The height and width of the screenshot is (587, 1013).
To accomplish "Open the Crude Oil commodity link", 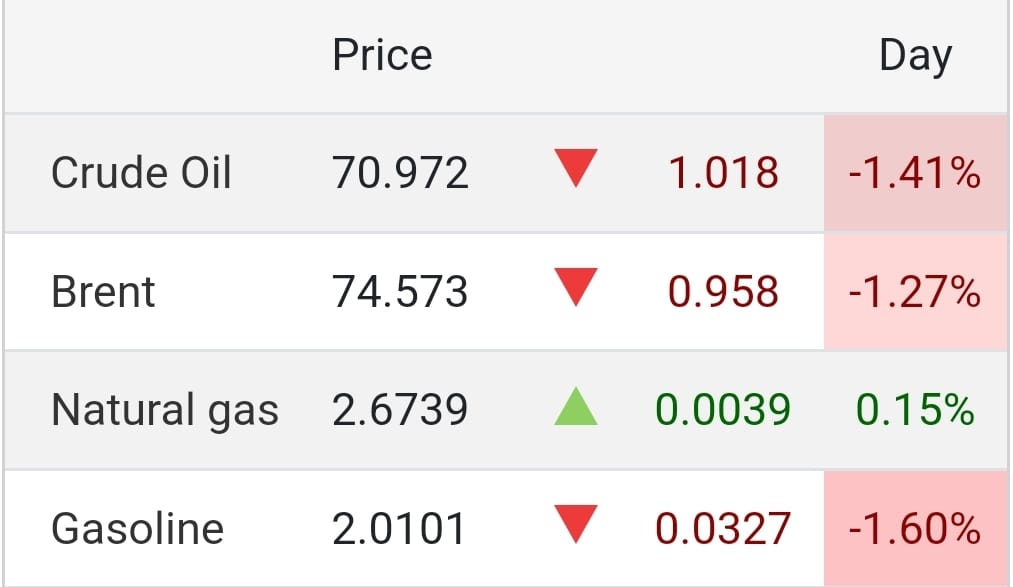I will tap(141, 173).
